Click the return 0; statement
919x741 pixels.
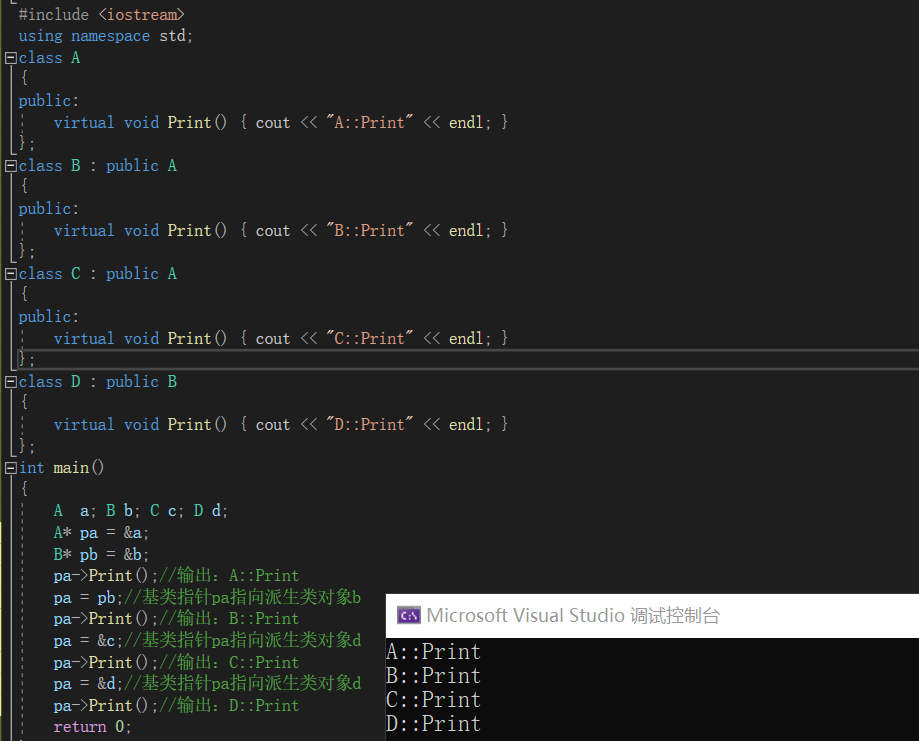(x=92, y=727)
